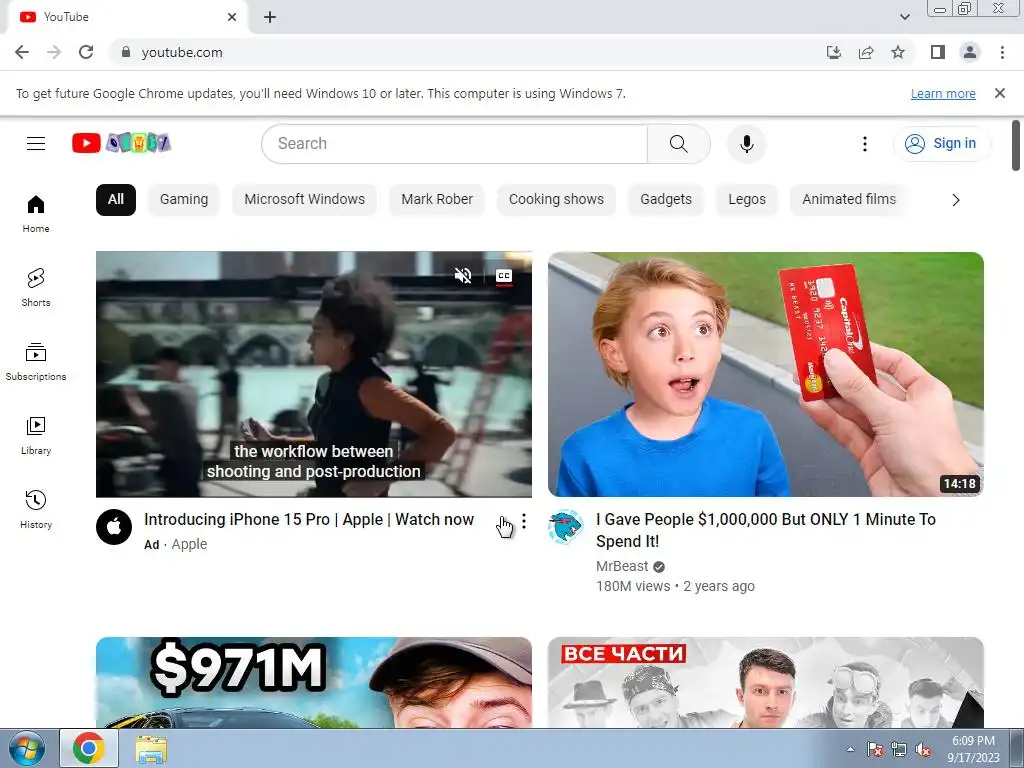Image resolution: width=1024 pixels, height=768 pixels.
Task: Click the YouTube logo
Action: tap(121, 143)
